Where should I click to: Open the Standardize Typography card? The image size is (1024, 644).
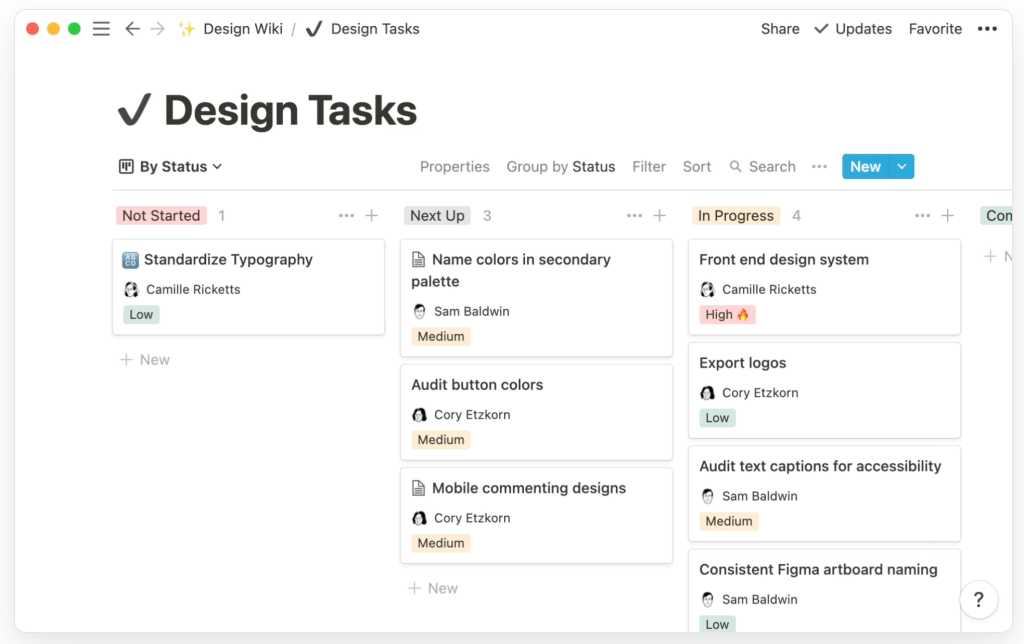(228, 260)
